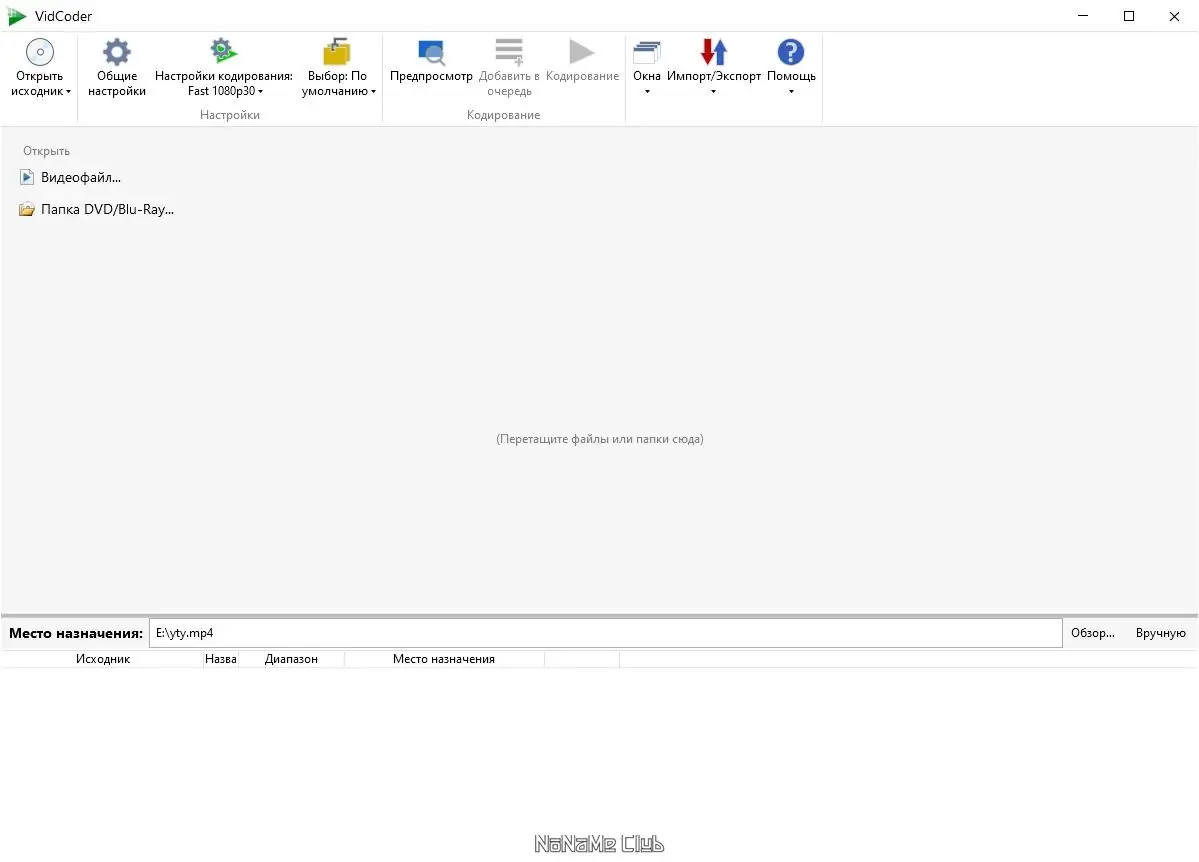This screenshot has width=1199, height=862.
Task: Open the General Settings gear icon
Action: tap(117, 52)
